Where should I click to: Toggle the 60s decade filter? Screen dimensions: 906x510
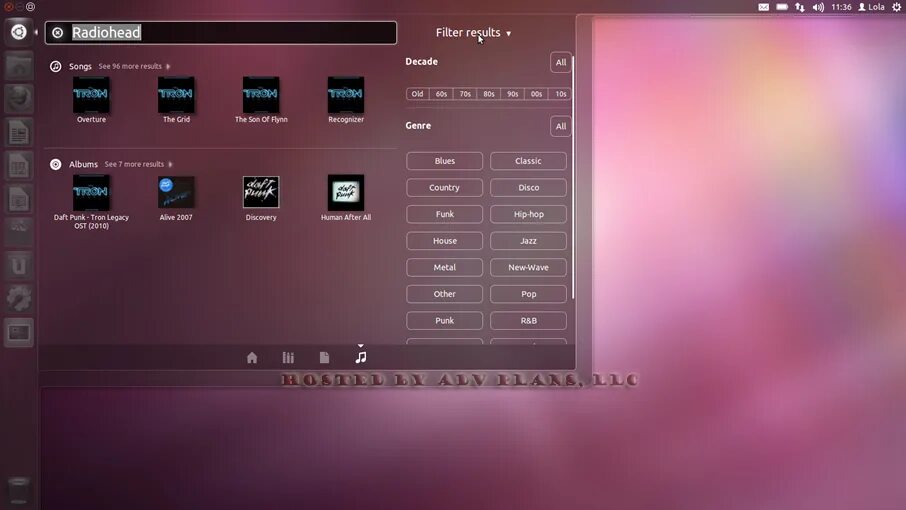pos(441,94)
